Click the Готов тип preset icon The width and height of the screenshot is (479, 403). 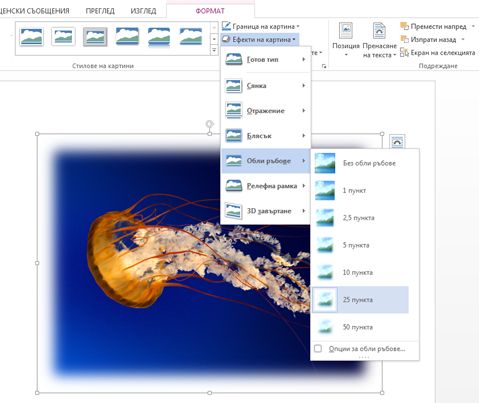click(233, 60)
